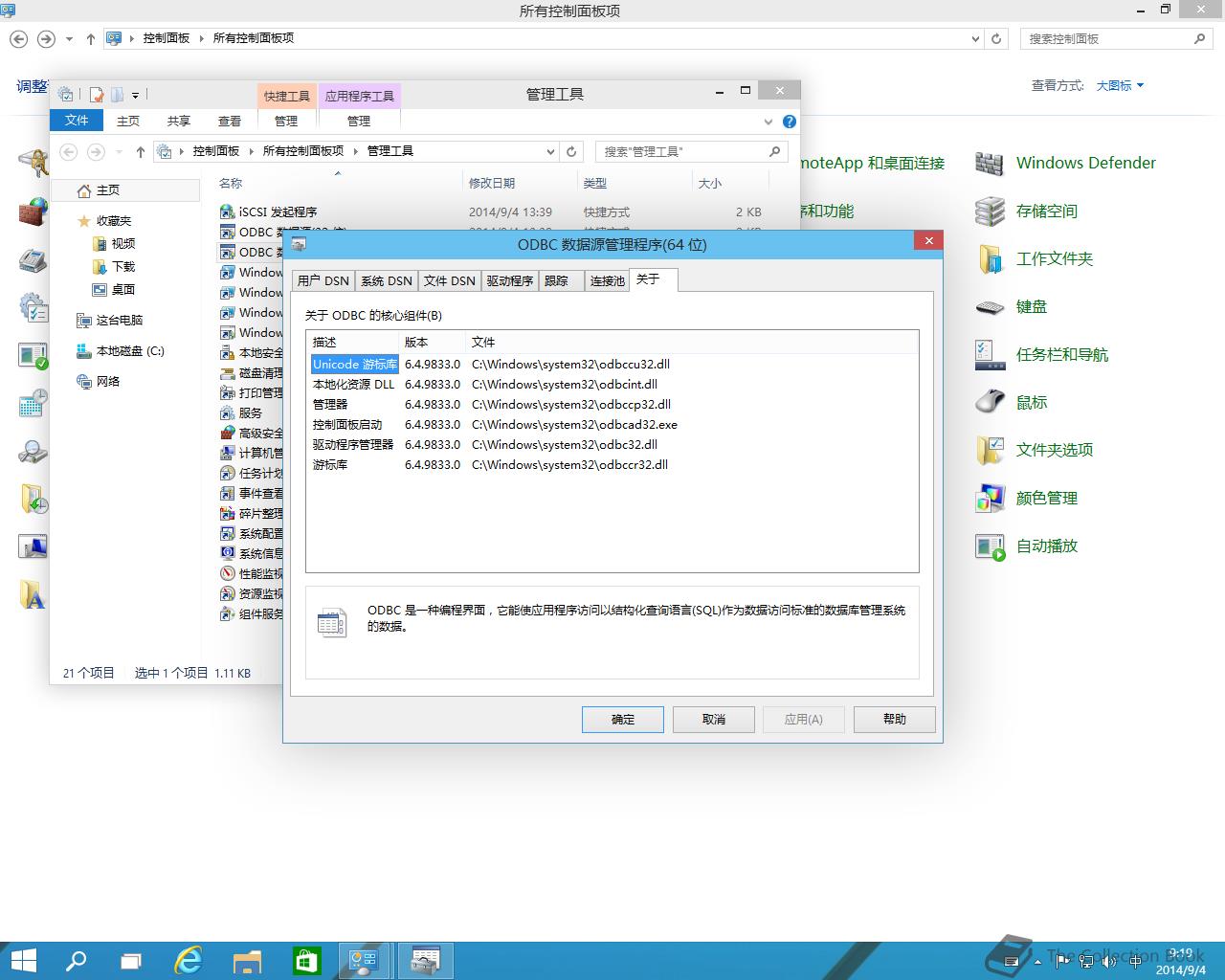Open 共享 ribbon tab

click(x=179, y=121)
